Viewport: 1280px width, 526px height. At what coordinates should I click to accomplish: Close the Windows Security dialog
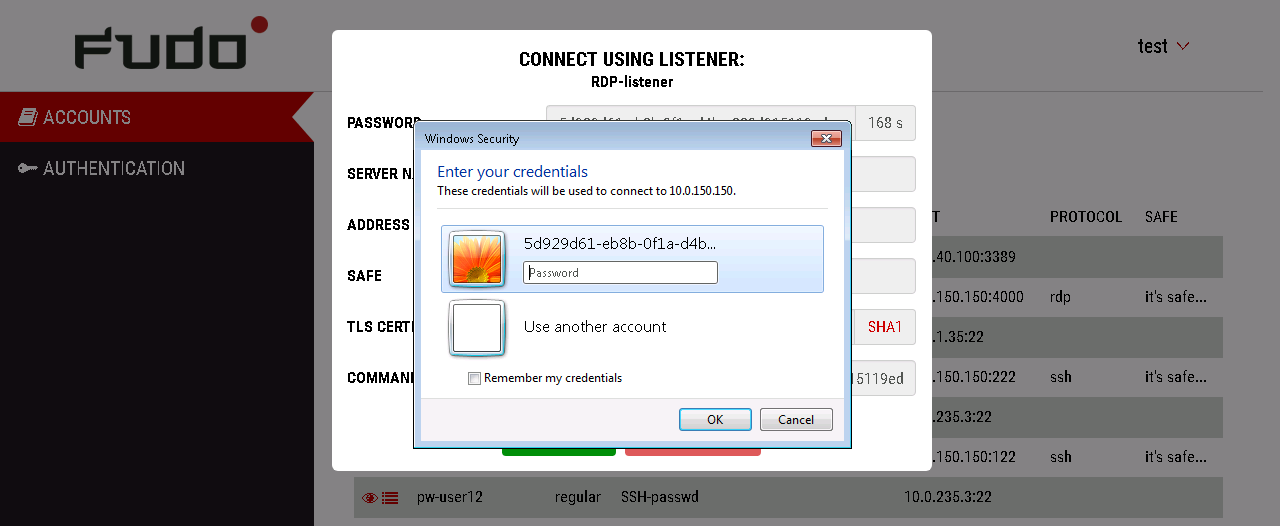(x=825, y=138)
